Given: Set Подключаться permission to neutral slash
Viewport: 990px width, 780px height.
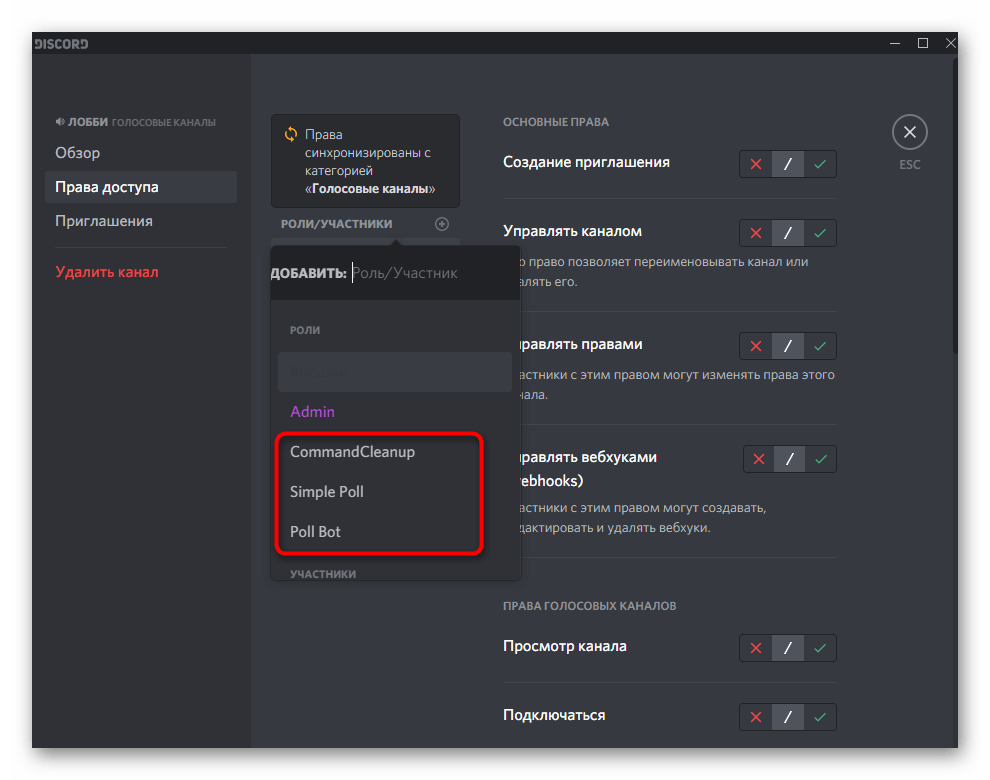Looking at the screenshot, I should 787,717.
